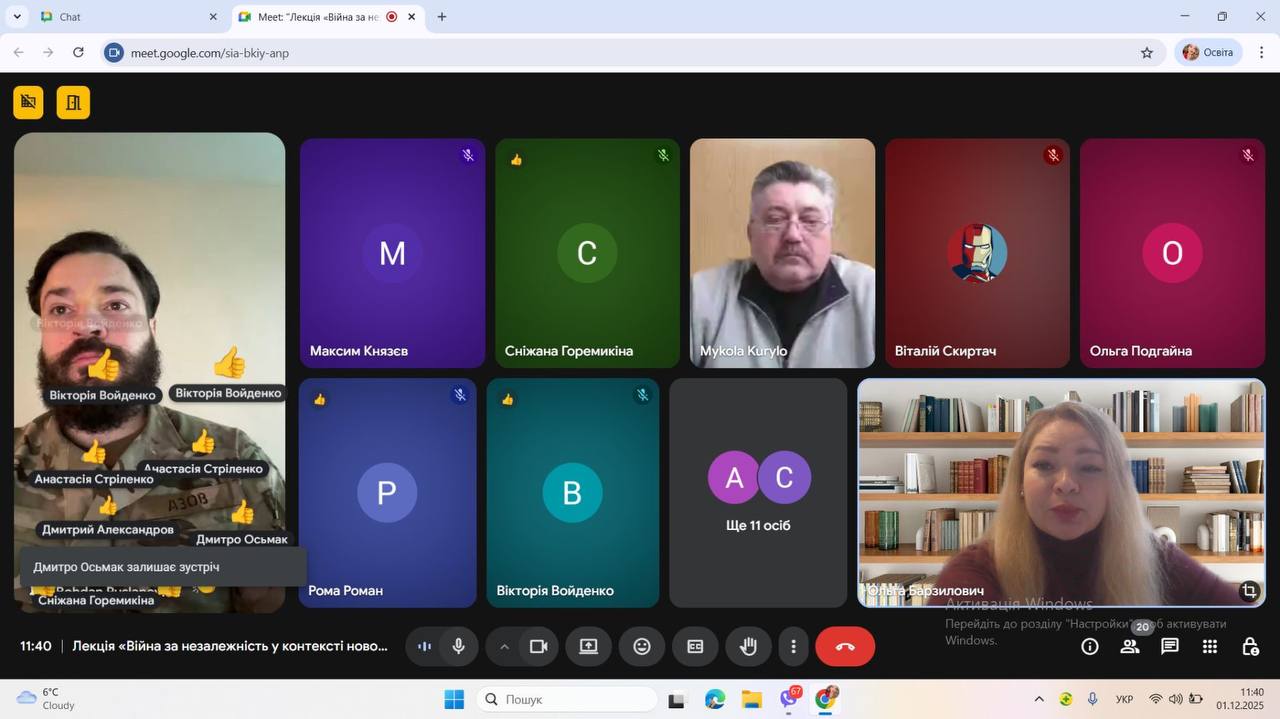Toggle closed captions button

(x=695, y=647)
